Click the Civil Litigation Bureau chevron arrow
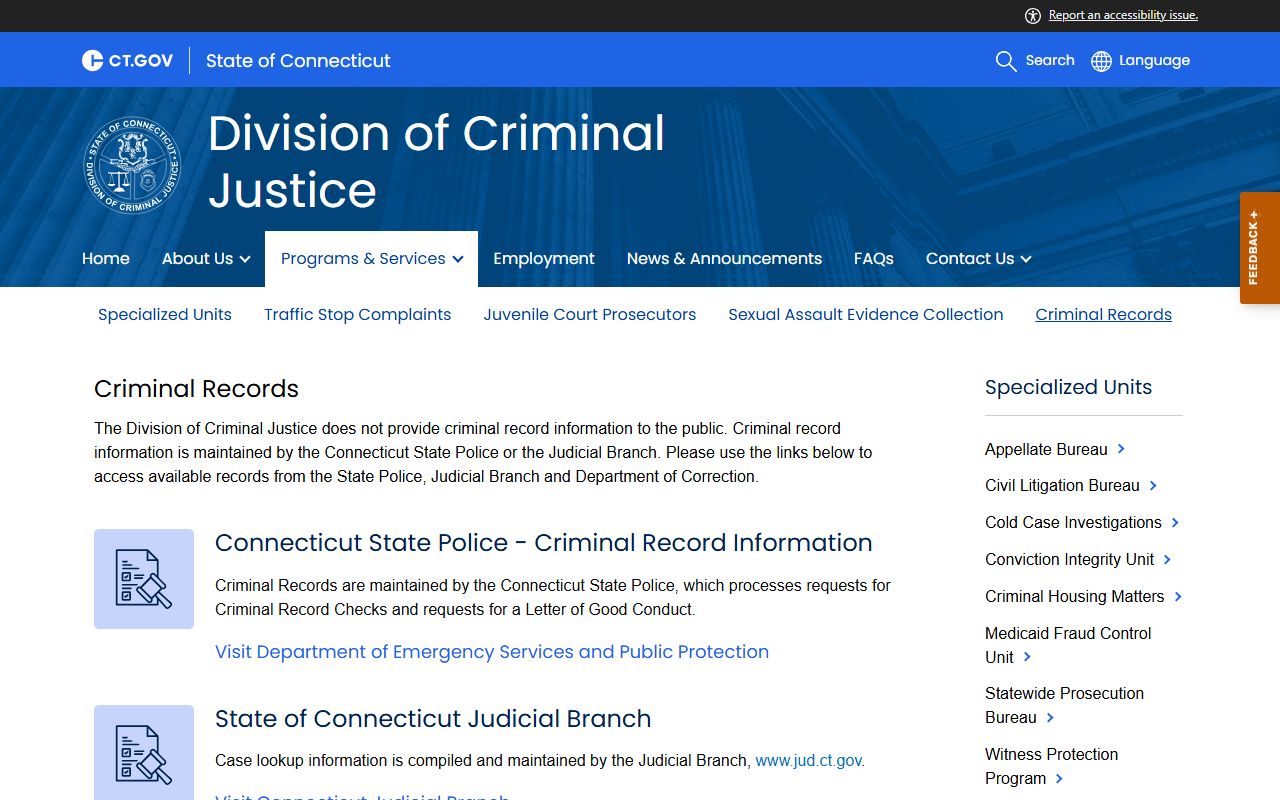1280x800 pixels. click(1153, 485)
